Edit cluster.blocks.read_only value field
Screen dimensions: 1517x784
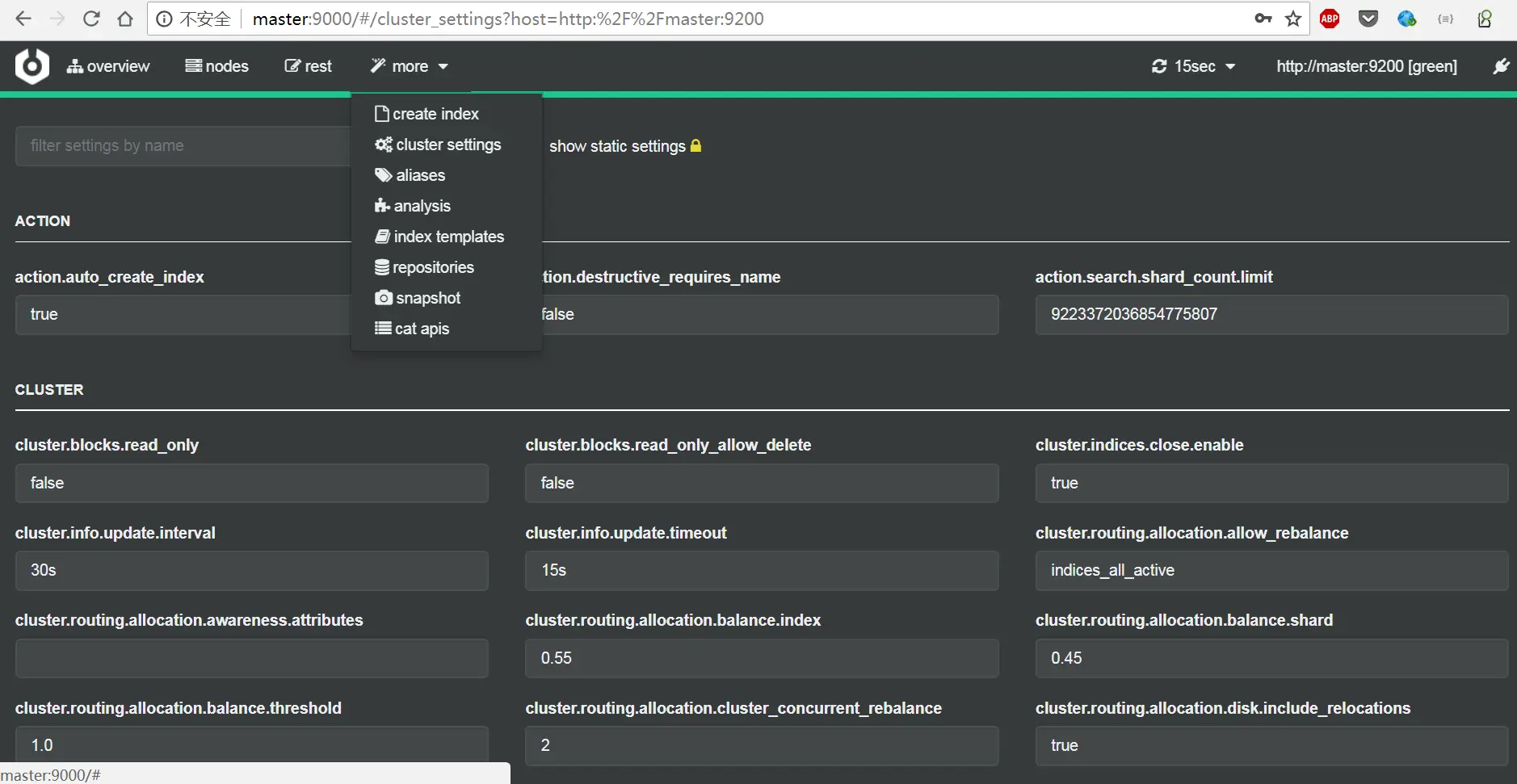pyautogui.click(x=251, y=483)
